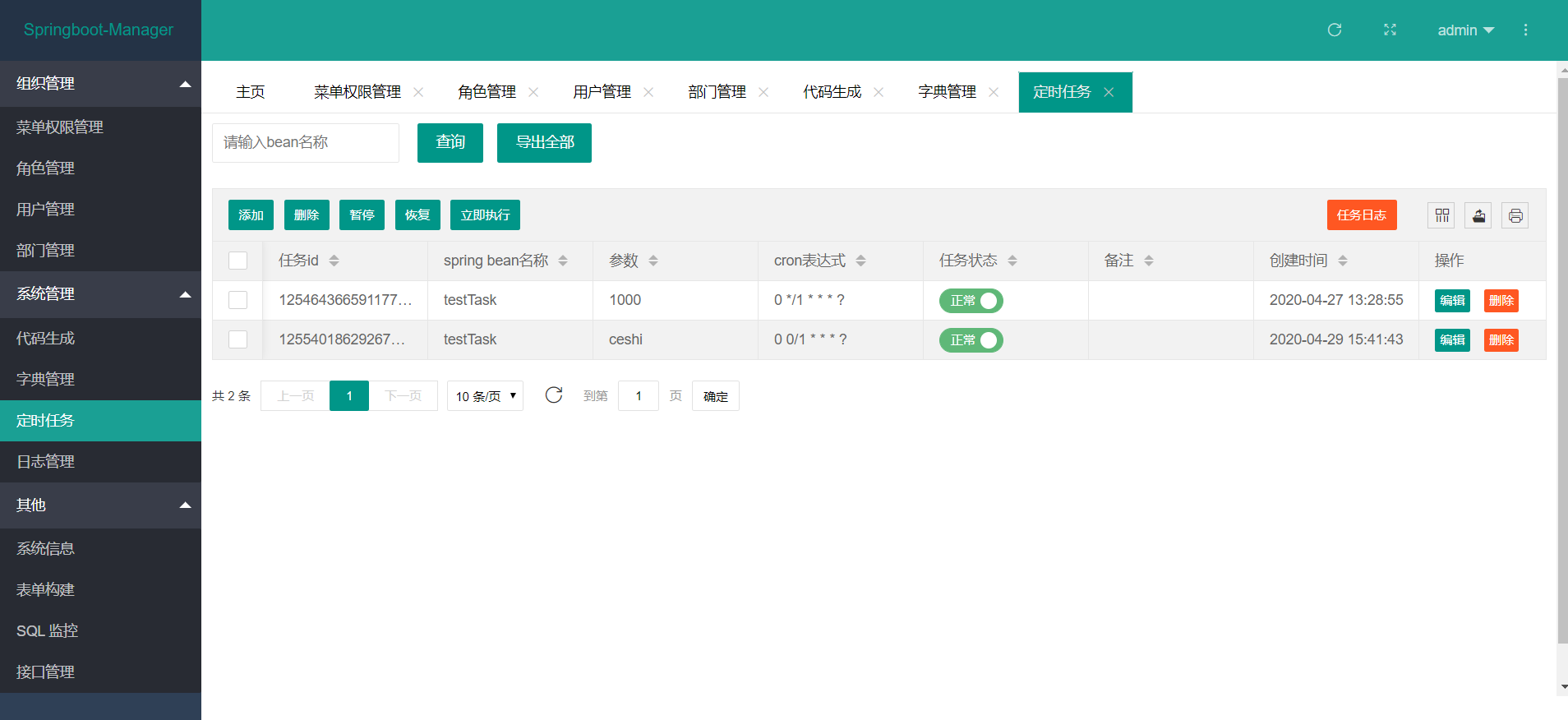Close the 角色管理 tab
The image size is (1568, 720).
coord(533,92)
